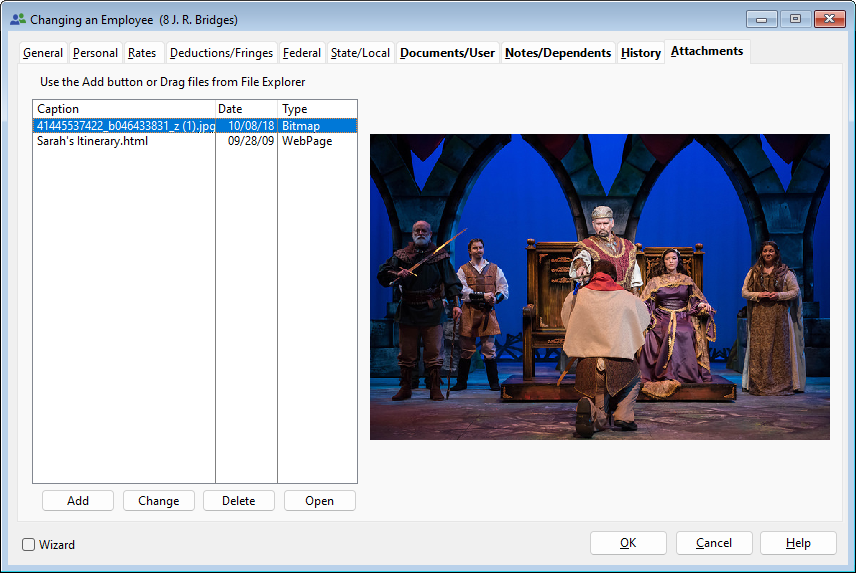Open the Documents/User tab
The image size is (856, 573).
(x=447, y=53)
